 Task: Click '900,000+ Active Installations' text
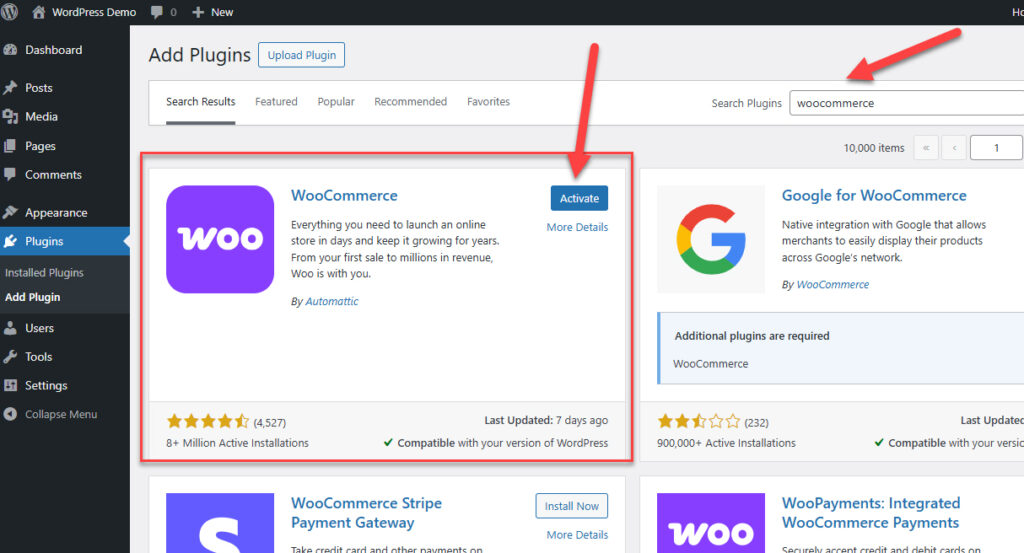pos(726,443)
